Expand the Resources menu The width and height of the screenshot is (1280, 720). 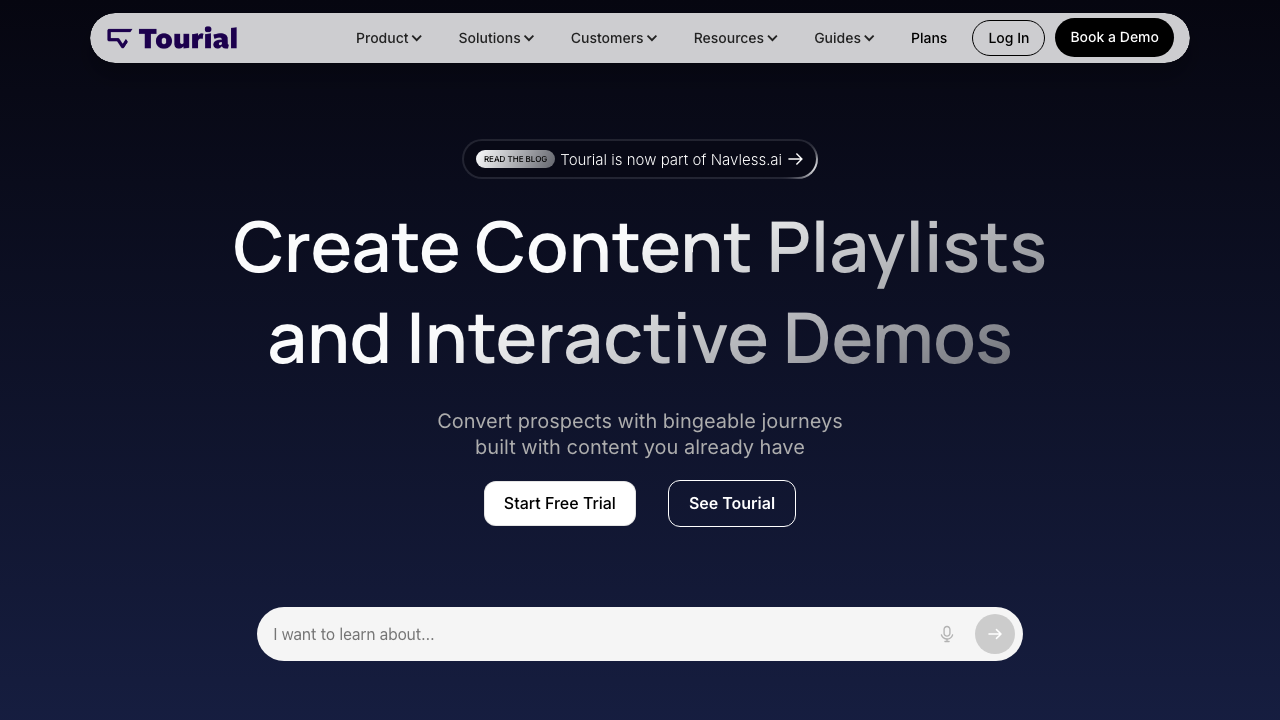735,38
